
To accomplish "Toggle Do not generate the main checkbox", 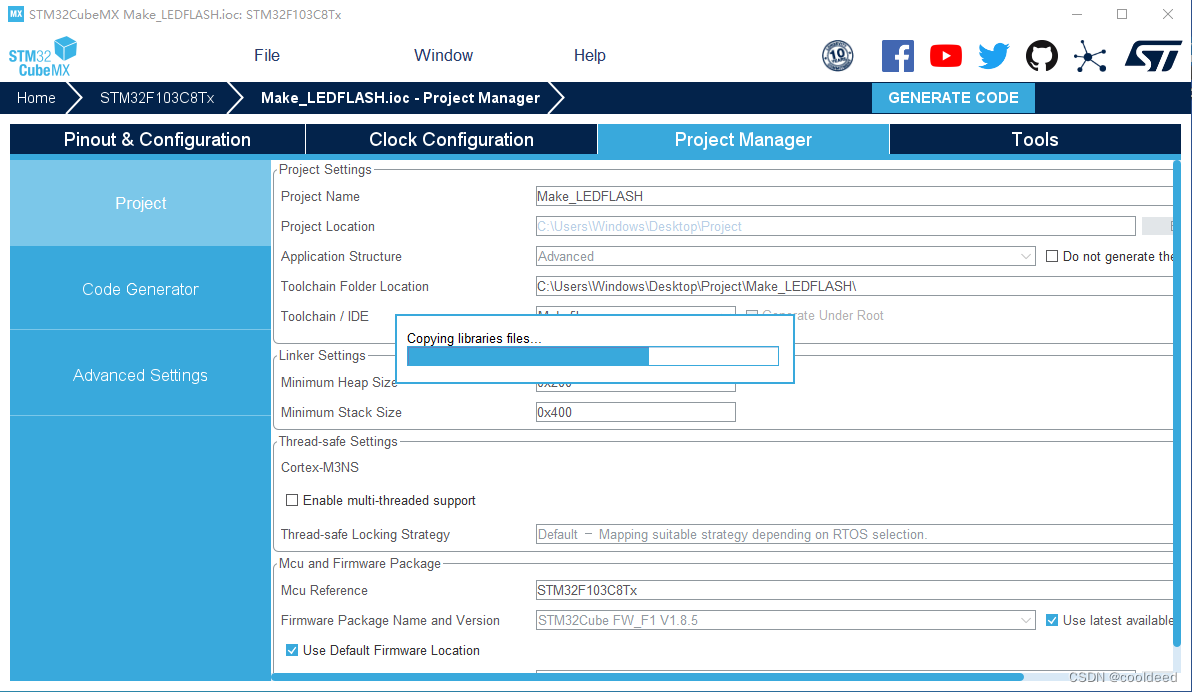I will 1052,256.
